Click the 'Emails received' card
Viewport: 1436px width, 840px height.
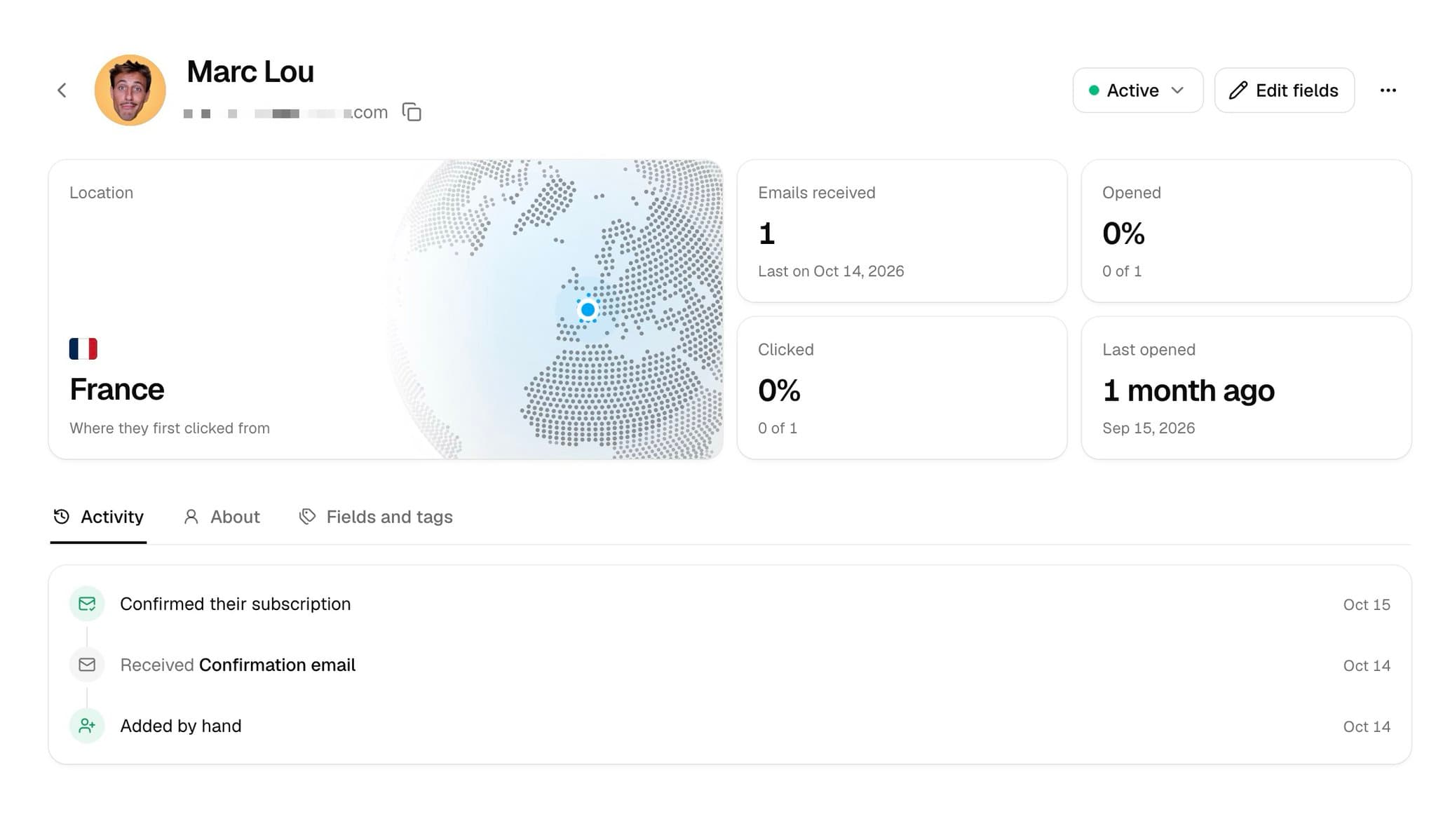tap(902, 231)
